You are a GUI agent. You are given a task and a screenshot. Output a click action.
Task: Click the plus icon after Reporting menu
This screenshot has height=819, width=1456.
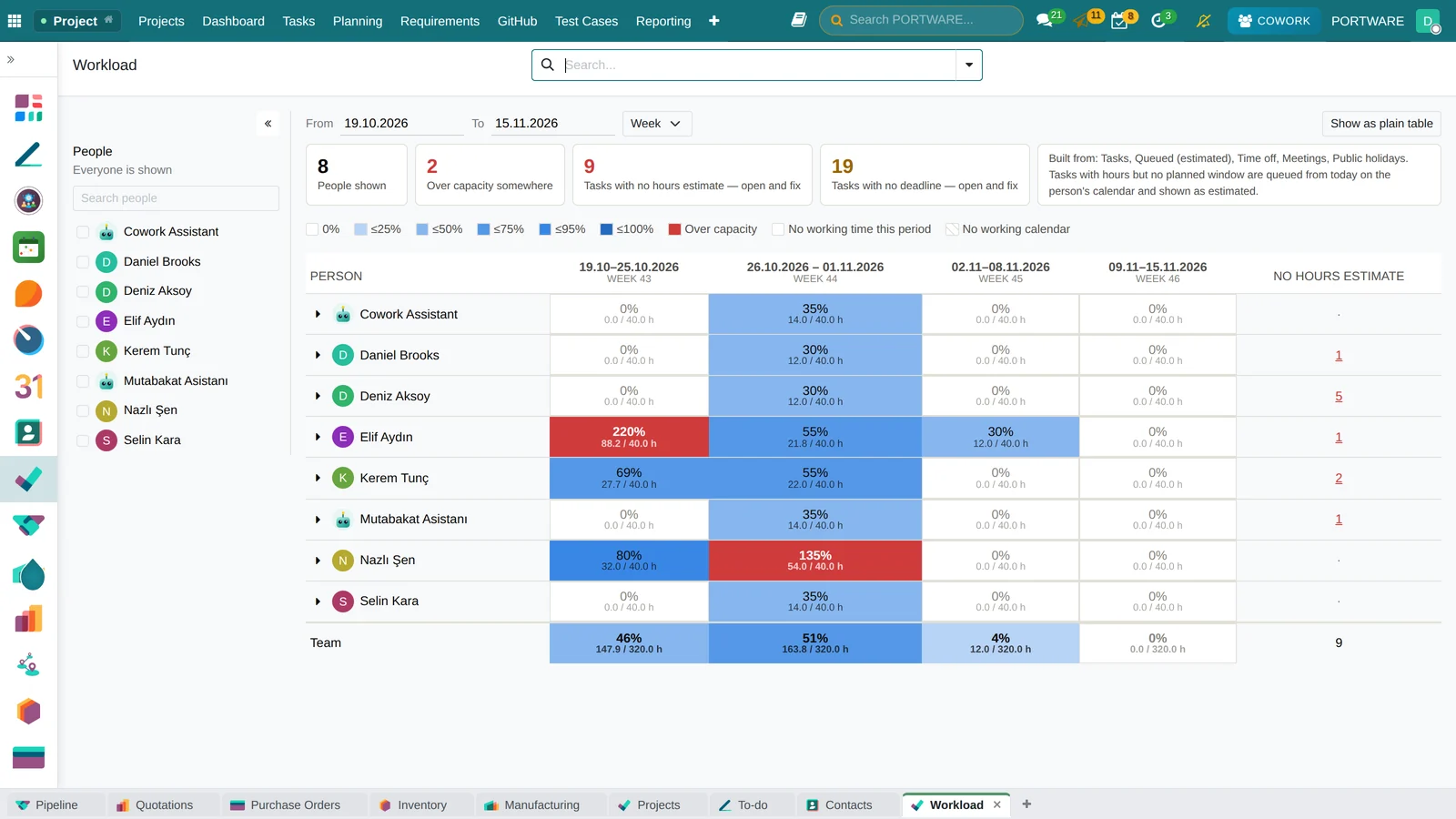pos(714,20)
